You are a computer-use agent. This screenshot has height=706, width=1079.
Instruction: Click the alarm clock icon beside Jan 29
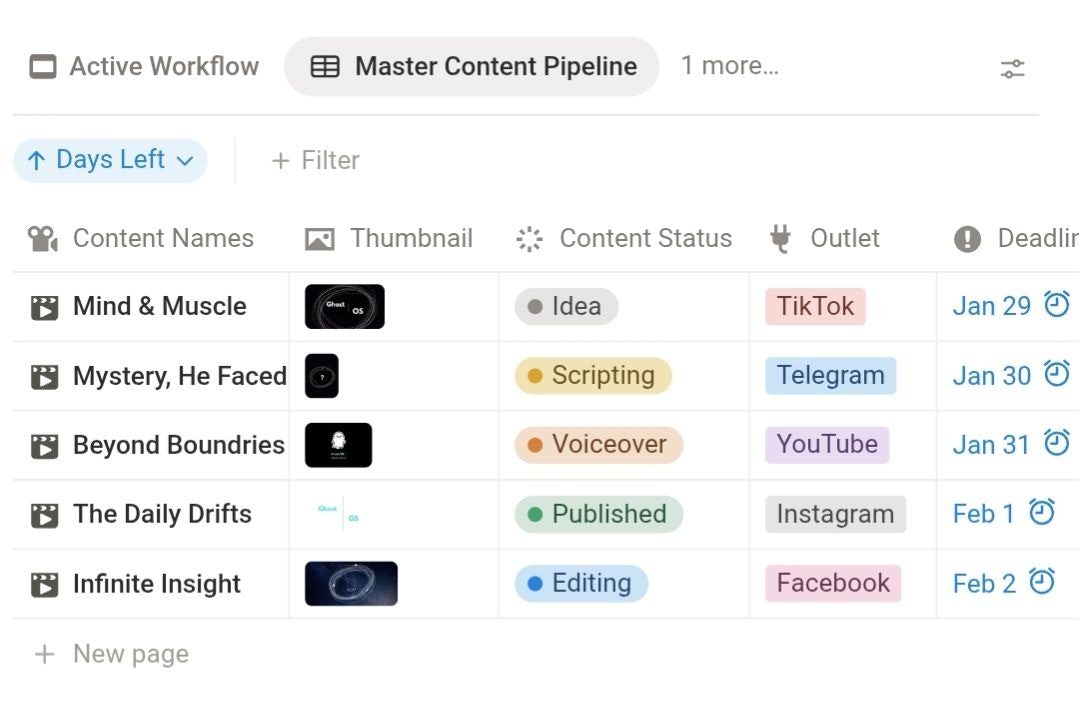point(1055,304)
